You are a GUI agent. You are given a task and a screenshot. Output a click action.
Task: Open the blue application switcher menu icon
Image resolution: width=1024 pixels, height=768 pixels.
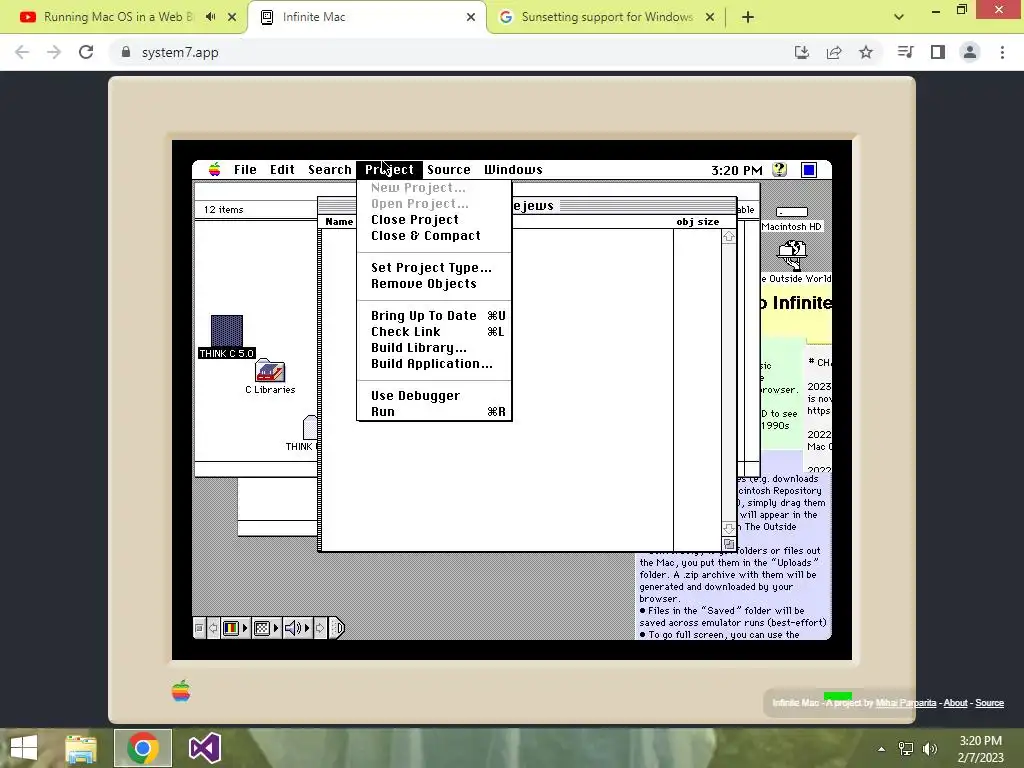pos(808,170)
